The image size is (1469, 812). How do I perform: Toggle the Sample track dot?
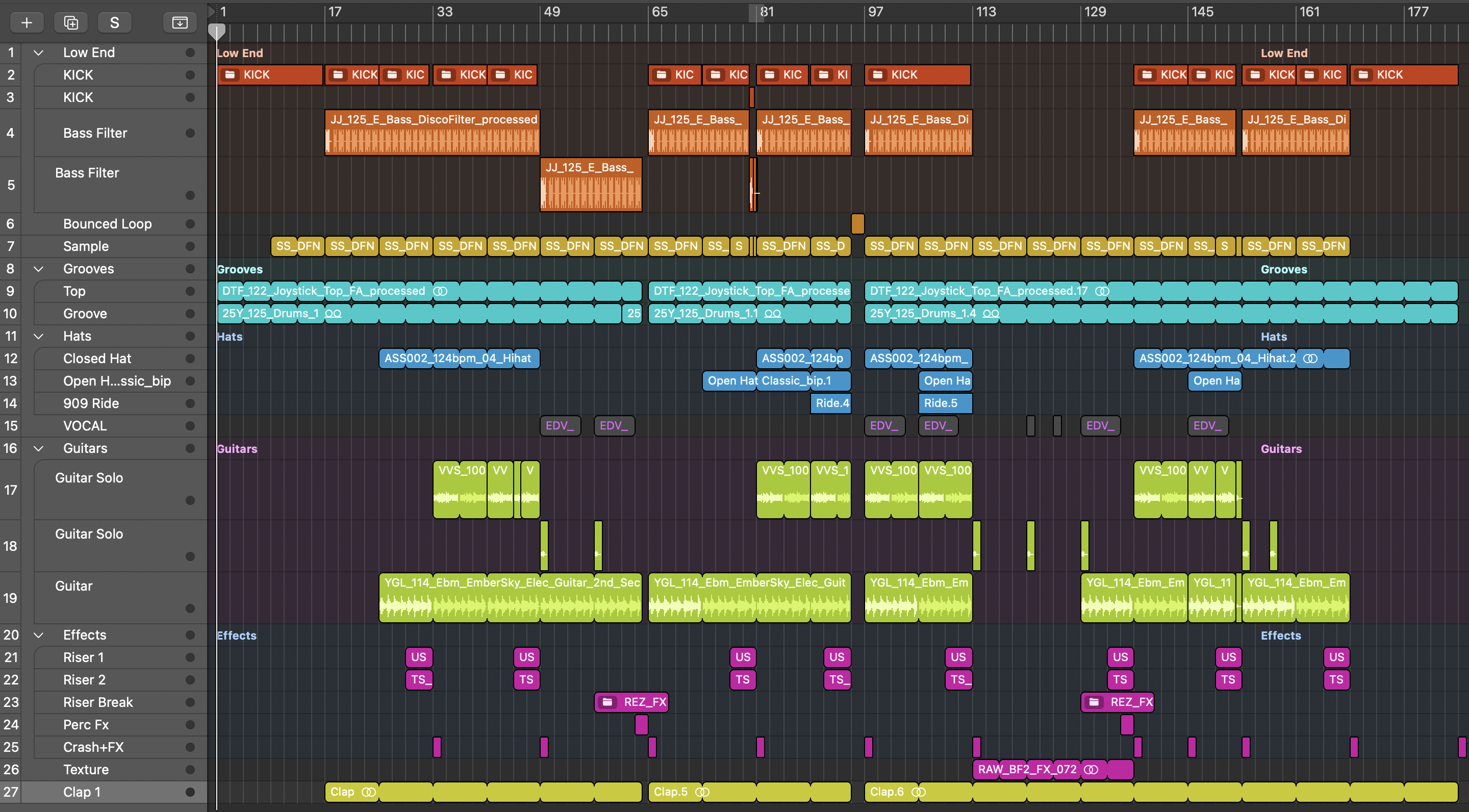tap(190, 246)
